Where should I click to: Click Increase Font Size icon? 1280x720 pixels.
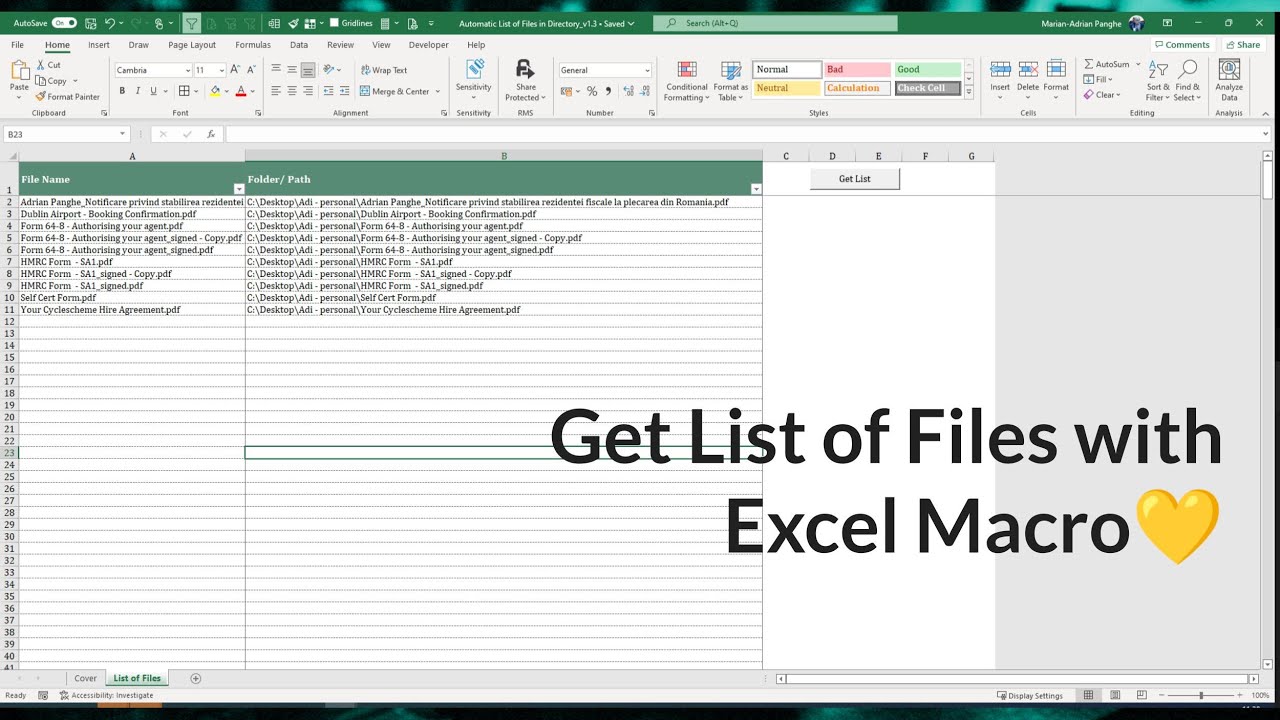coord(235,70)
